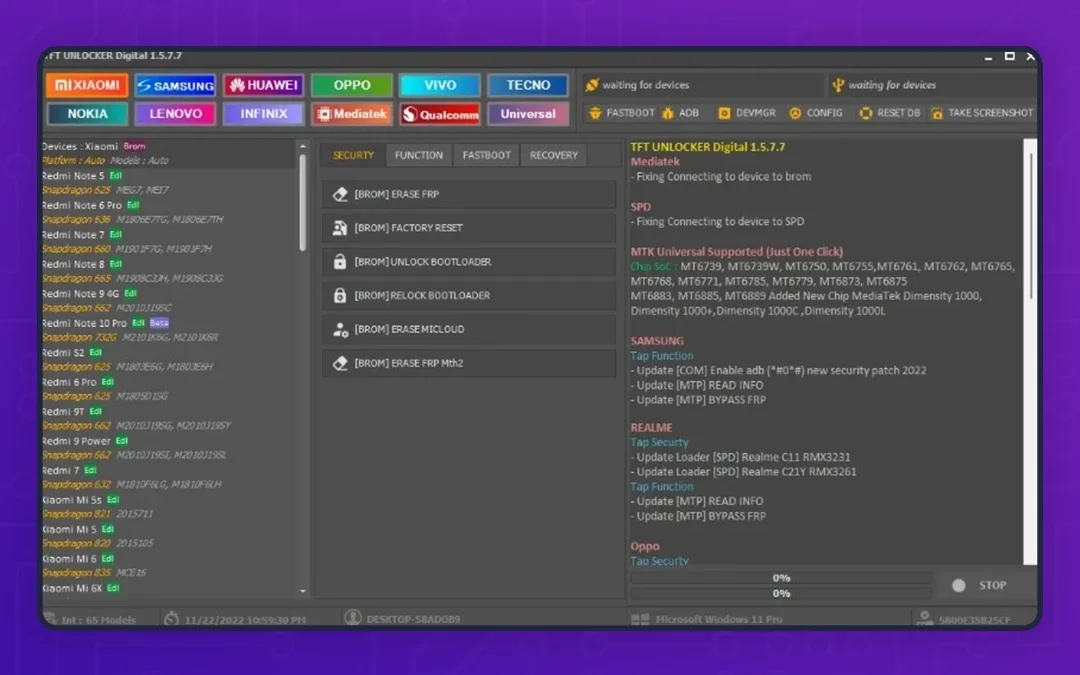The height and width of the screenshot is (675, 1080).
Task: Click the round STOP indicator icon
Action: [959, 585]
